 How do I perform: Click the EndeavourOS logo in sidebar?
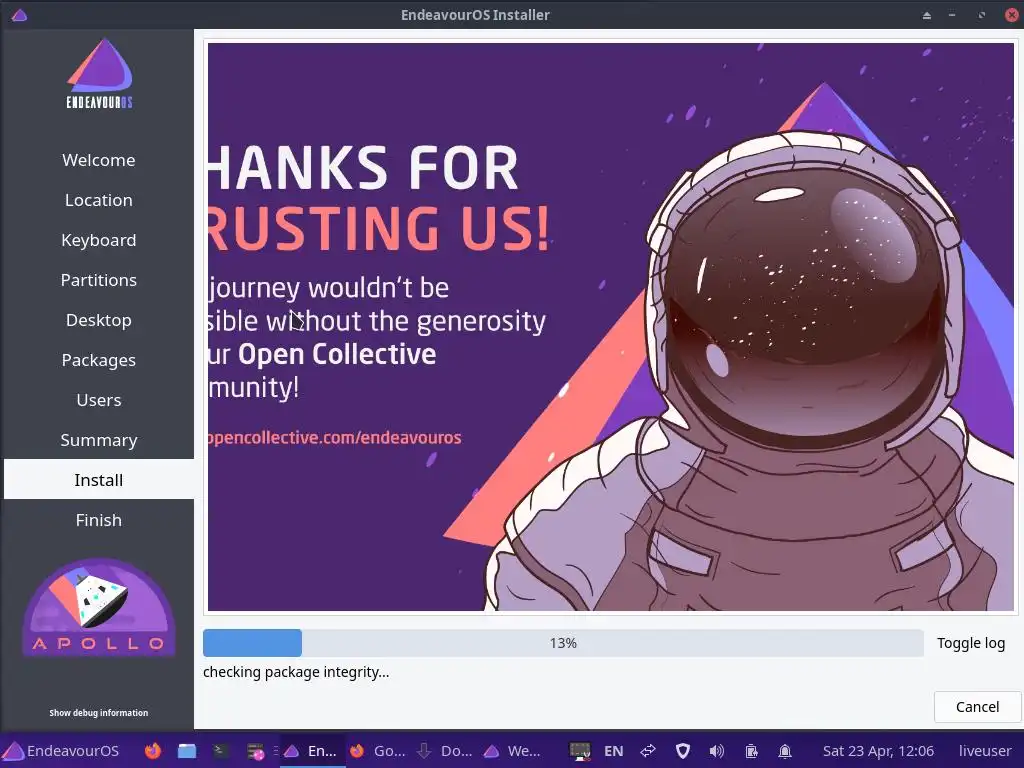coord(99,74)
